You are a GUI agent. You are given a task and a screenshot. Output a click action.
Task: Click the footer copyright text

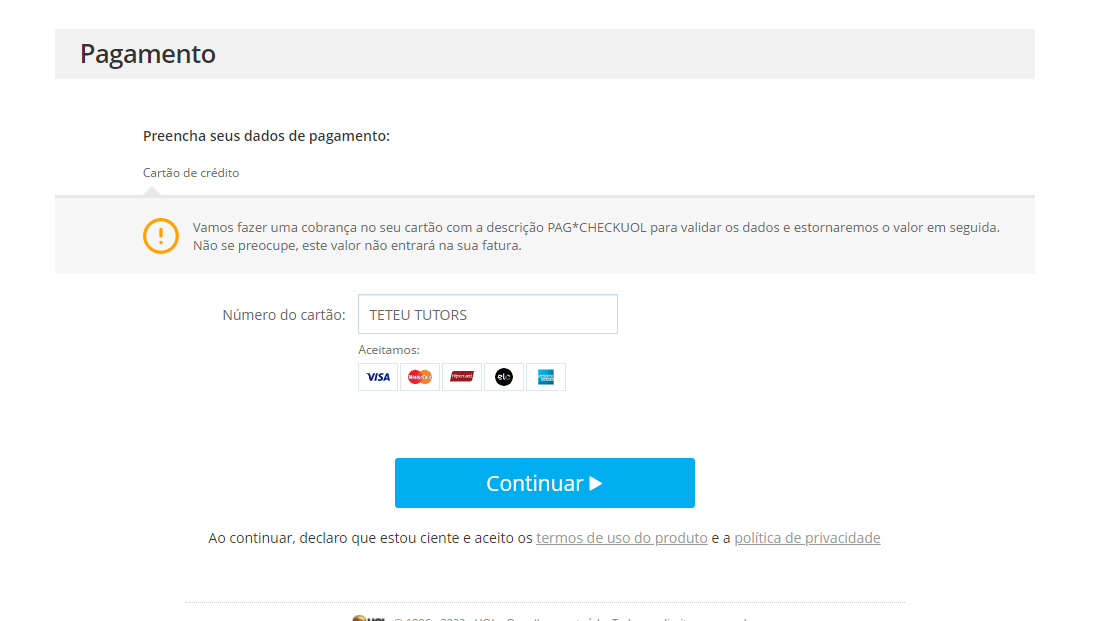pyautogui.click(x=570, y=619)
